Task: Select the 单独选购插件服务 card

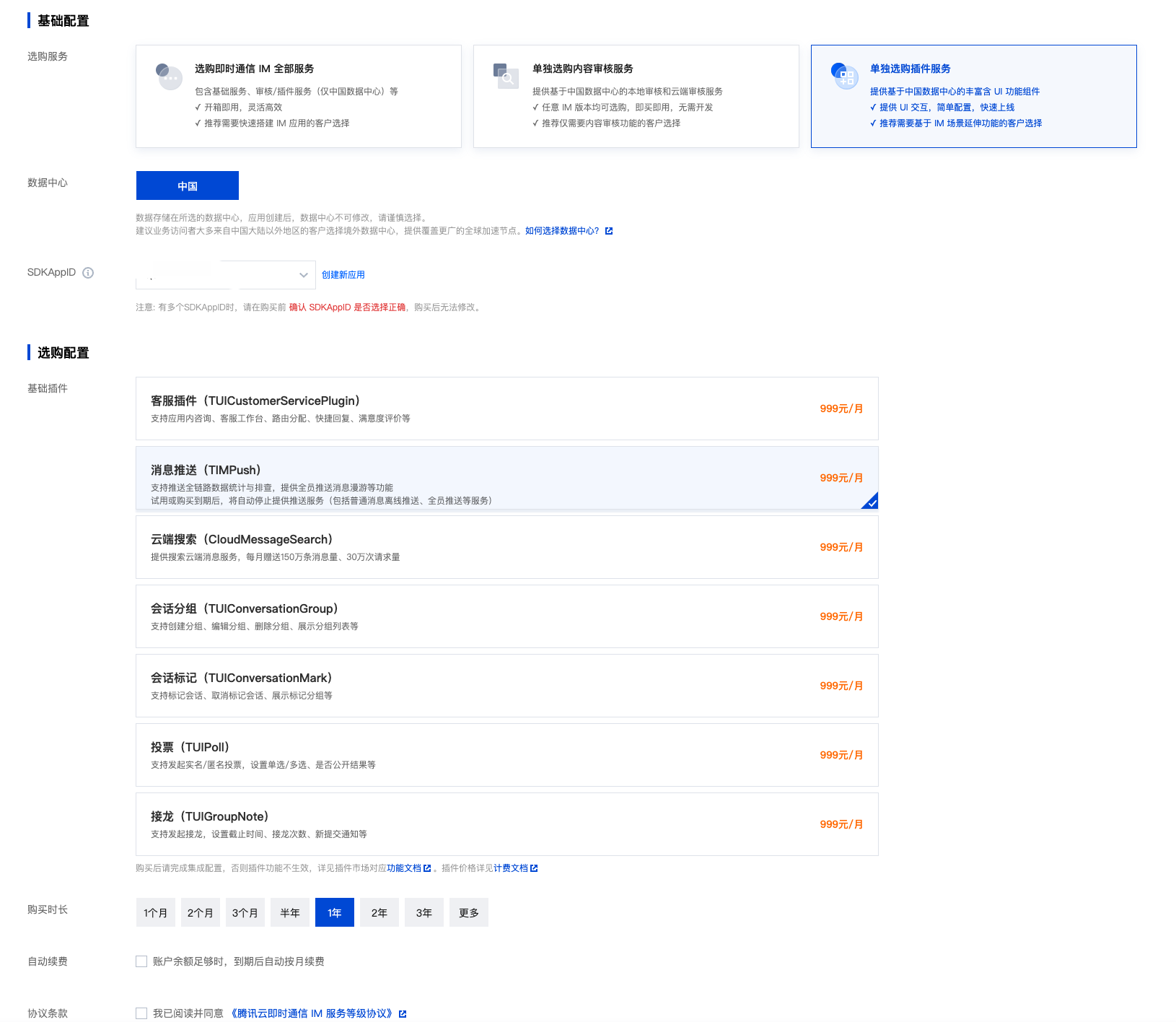Action: pos(974,96)
